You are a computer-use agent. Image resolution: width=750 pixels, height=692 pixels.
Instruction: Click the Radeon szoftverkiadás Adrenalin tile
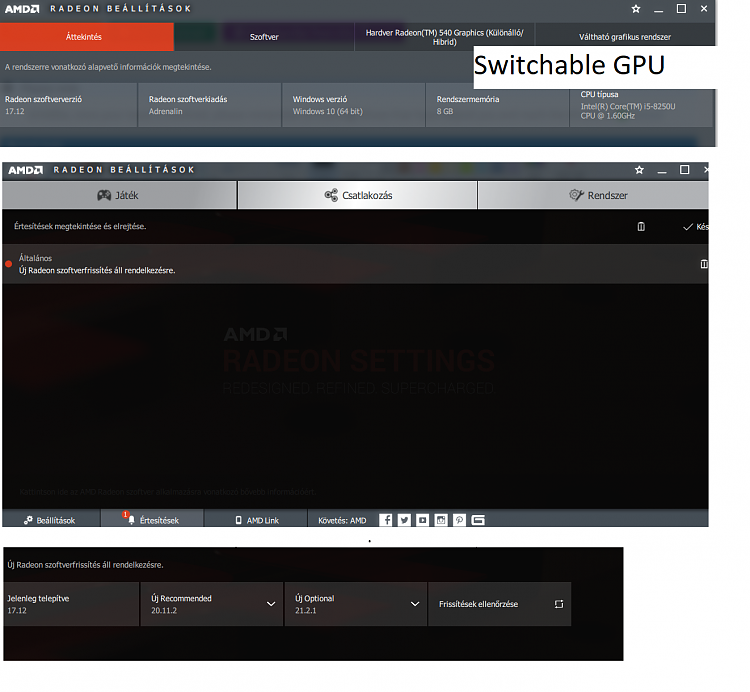[210, 105]
